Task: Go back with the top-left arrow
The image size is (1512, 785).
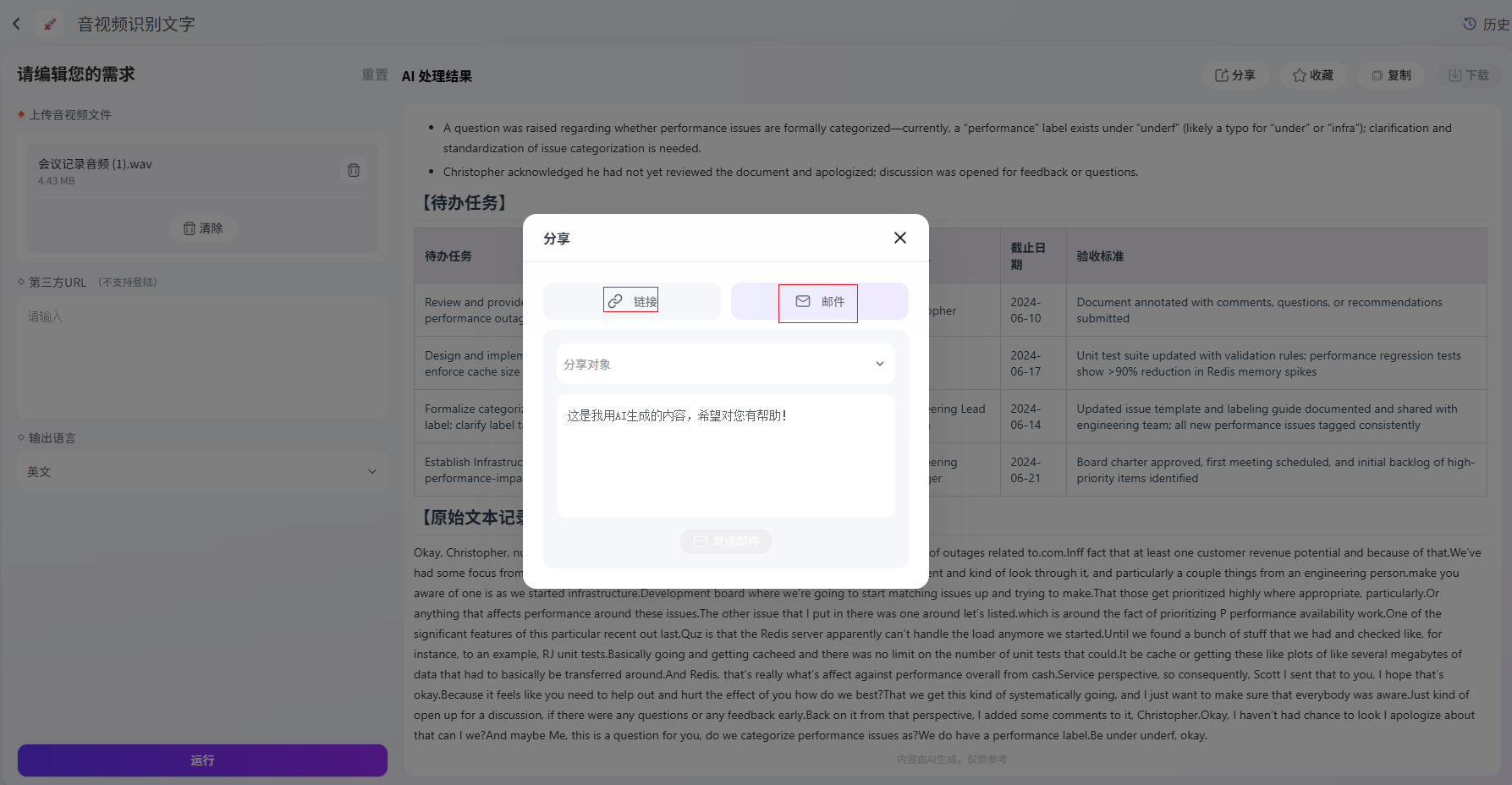Action: click(16, 24)
